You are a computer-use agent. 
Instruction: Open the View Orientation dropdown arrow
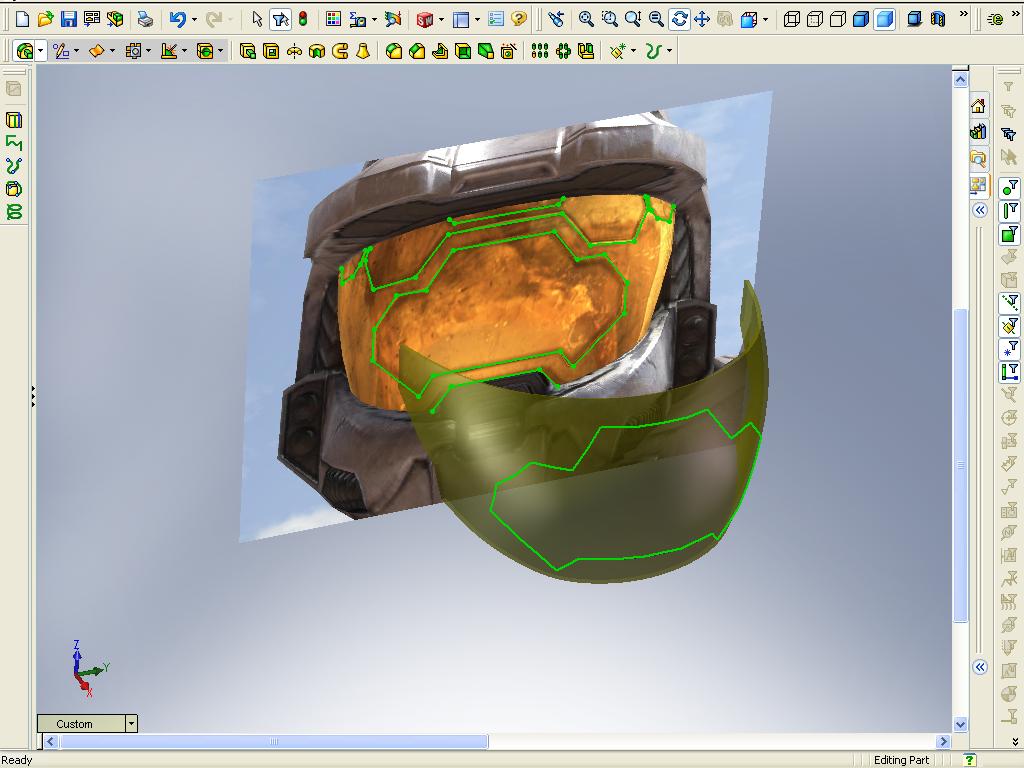coord(765,20)
